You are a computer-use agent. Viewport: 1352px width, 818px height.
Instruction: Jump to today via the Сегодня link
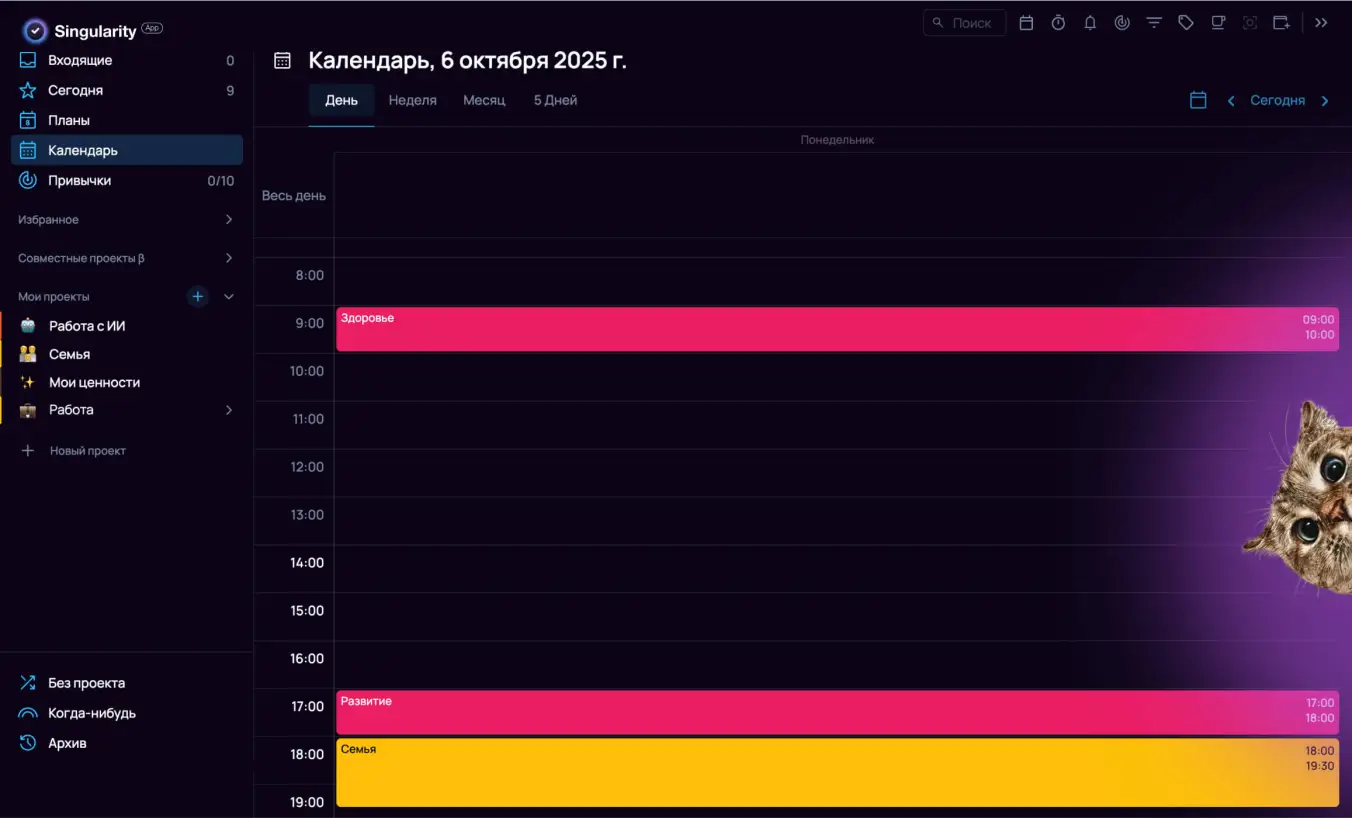(x=1277, y=100)
